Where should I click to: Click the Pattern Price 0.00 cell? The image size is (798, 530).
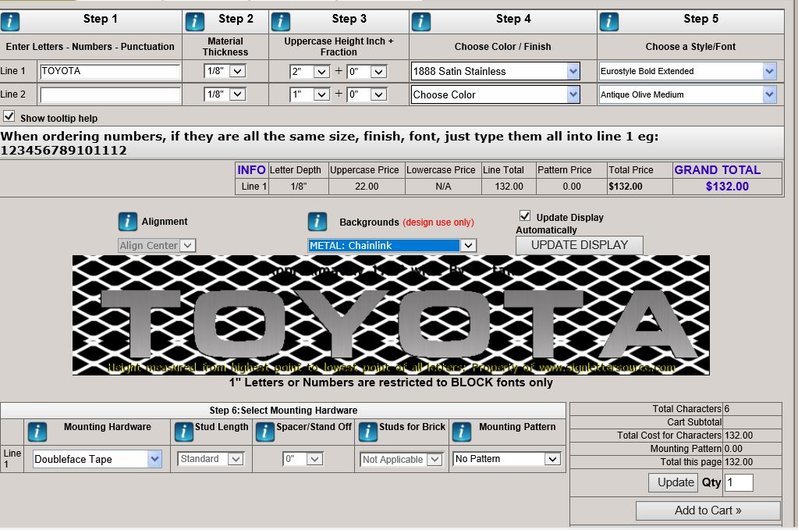point(572,186)
